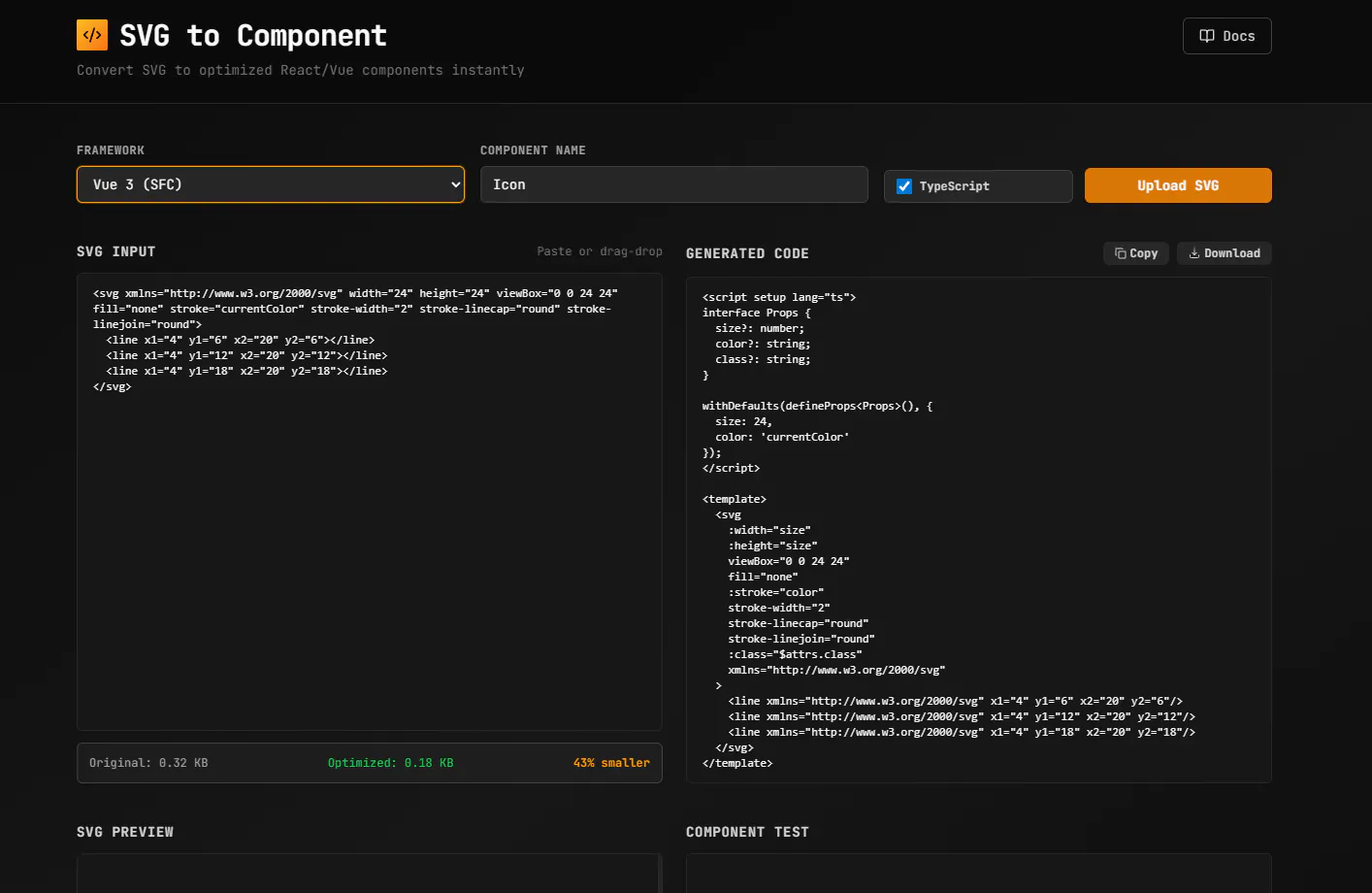Click the 'interface Props {' code line

757,313
